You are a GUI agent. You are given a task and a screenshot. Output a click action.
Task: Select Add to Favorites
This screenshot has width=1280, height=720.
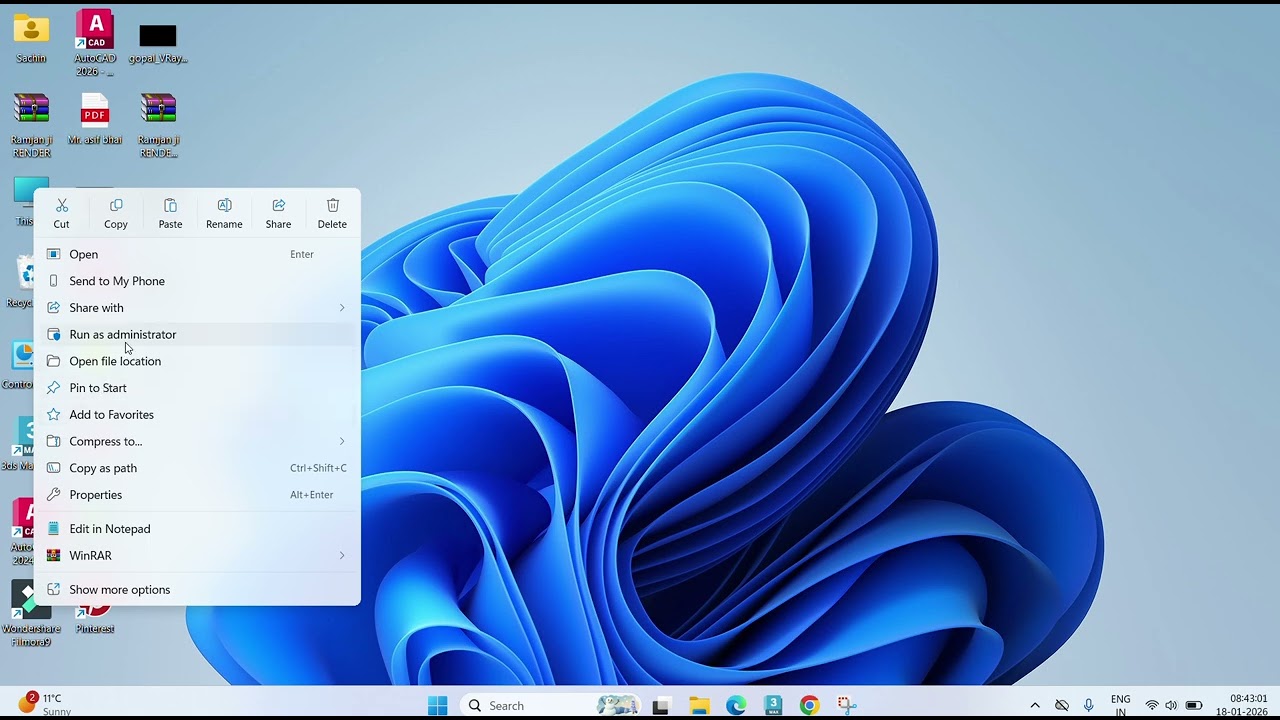click(x=197, y=414)
